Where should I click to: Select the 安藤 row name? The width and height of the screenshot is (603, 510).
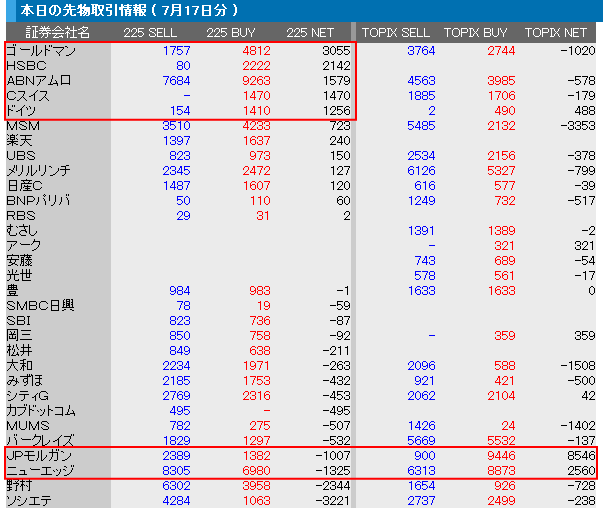19,260
